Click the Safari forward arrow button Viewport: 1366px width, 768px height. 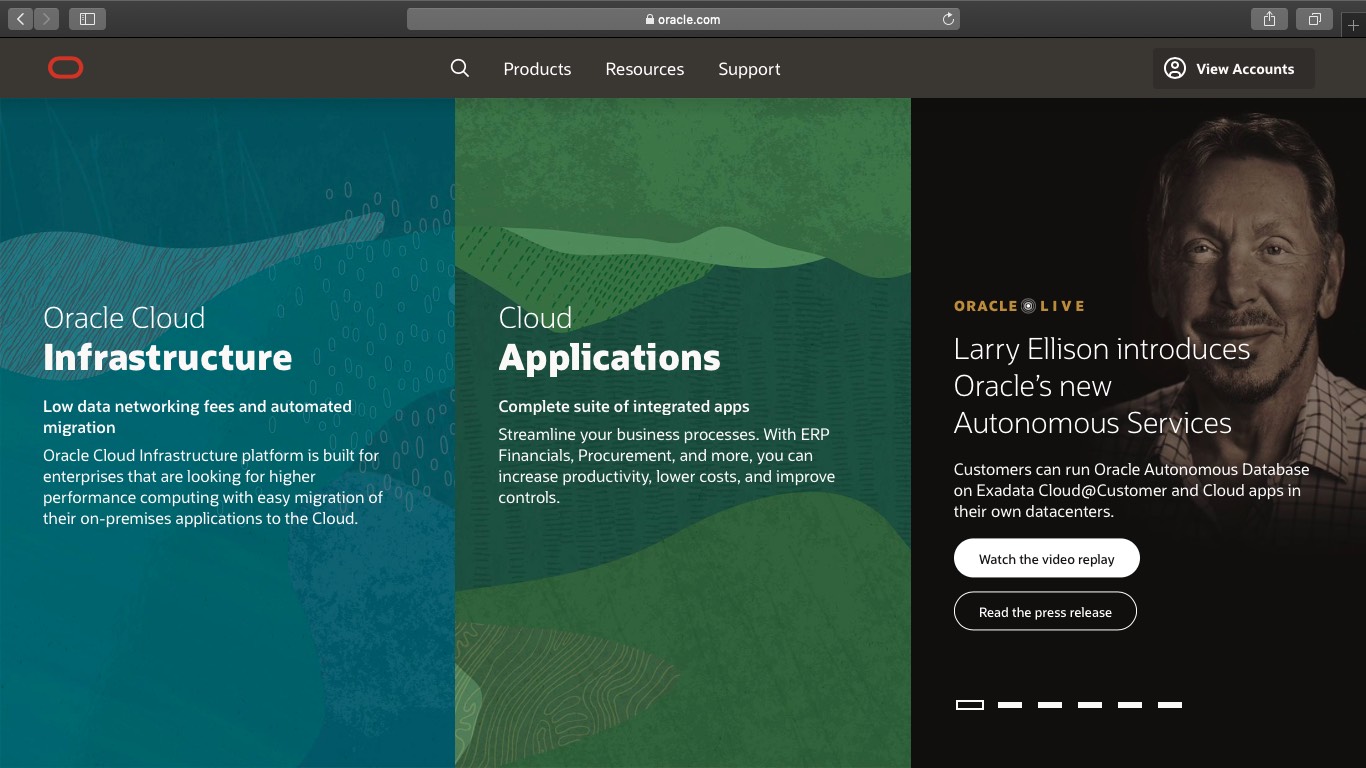(x=46, y=19)
